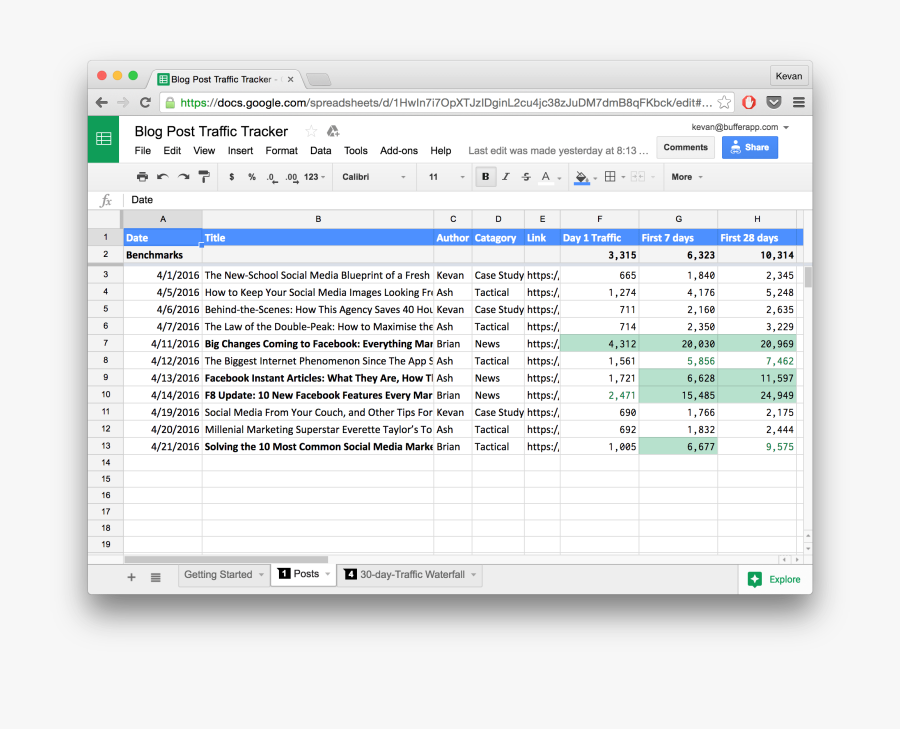
Task: Expand the More toolbar options
Action: click(x=686, y=177)
